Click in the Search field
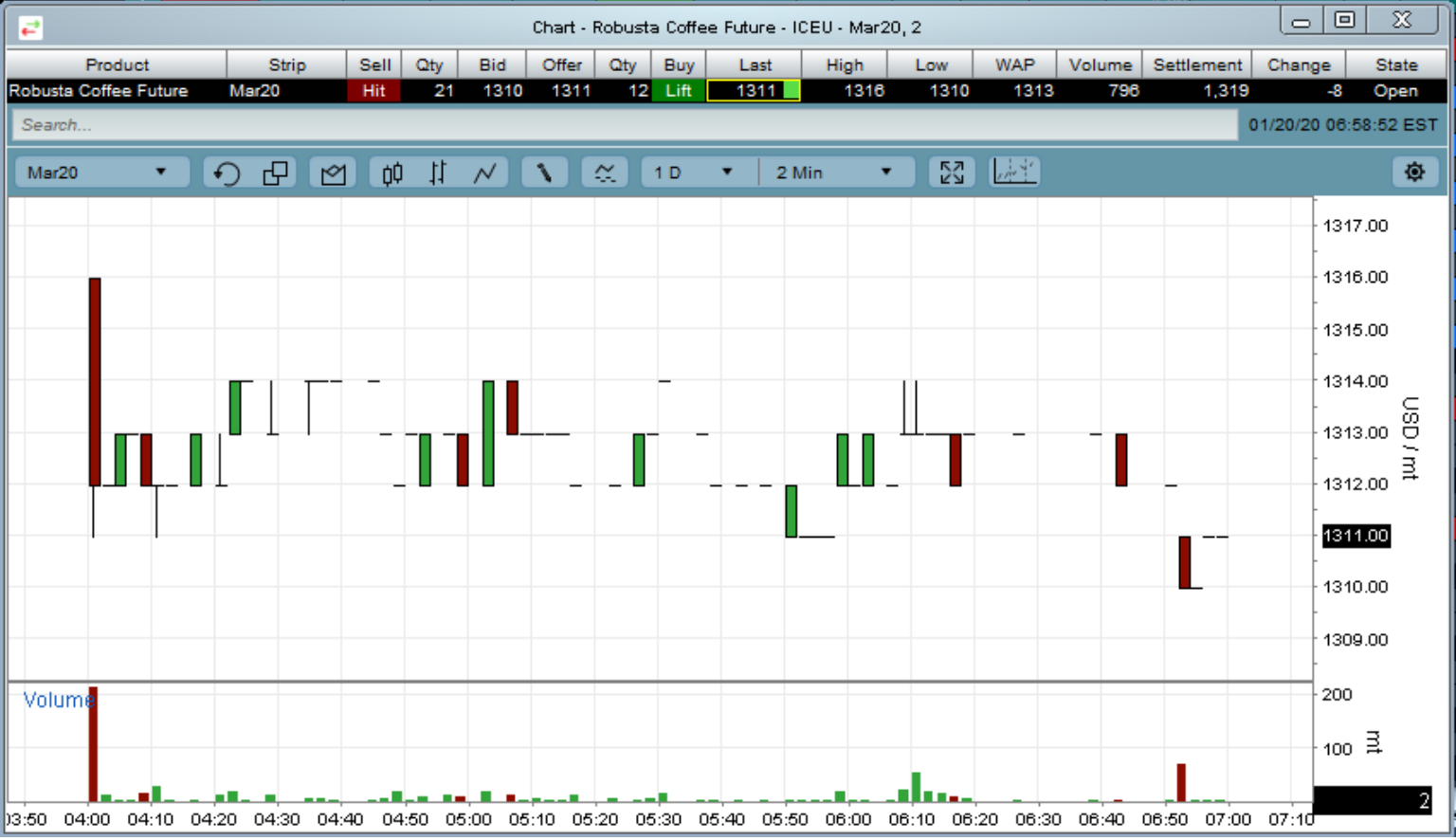This screenshot has width=1456, height=840. pyautogui.click(x=625, y=125)
